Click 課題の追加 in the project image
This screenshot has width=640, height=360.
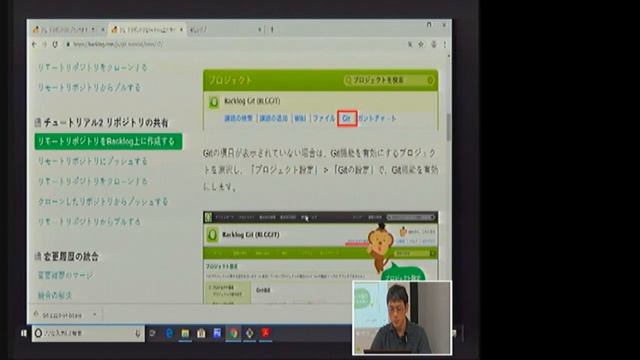[273, 118]
